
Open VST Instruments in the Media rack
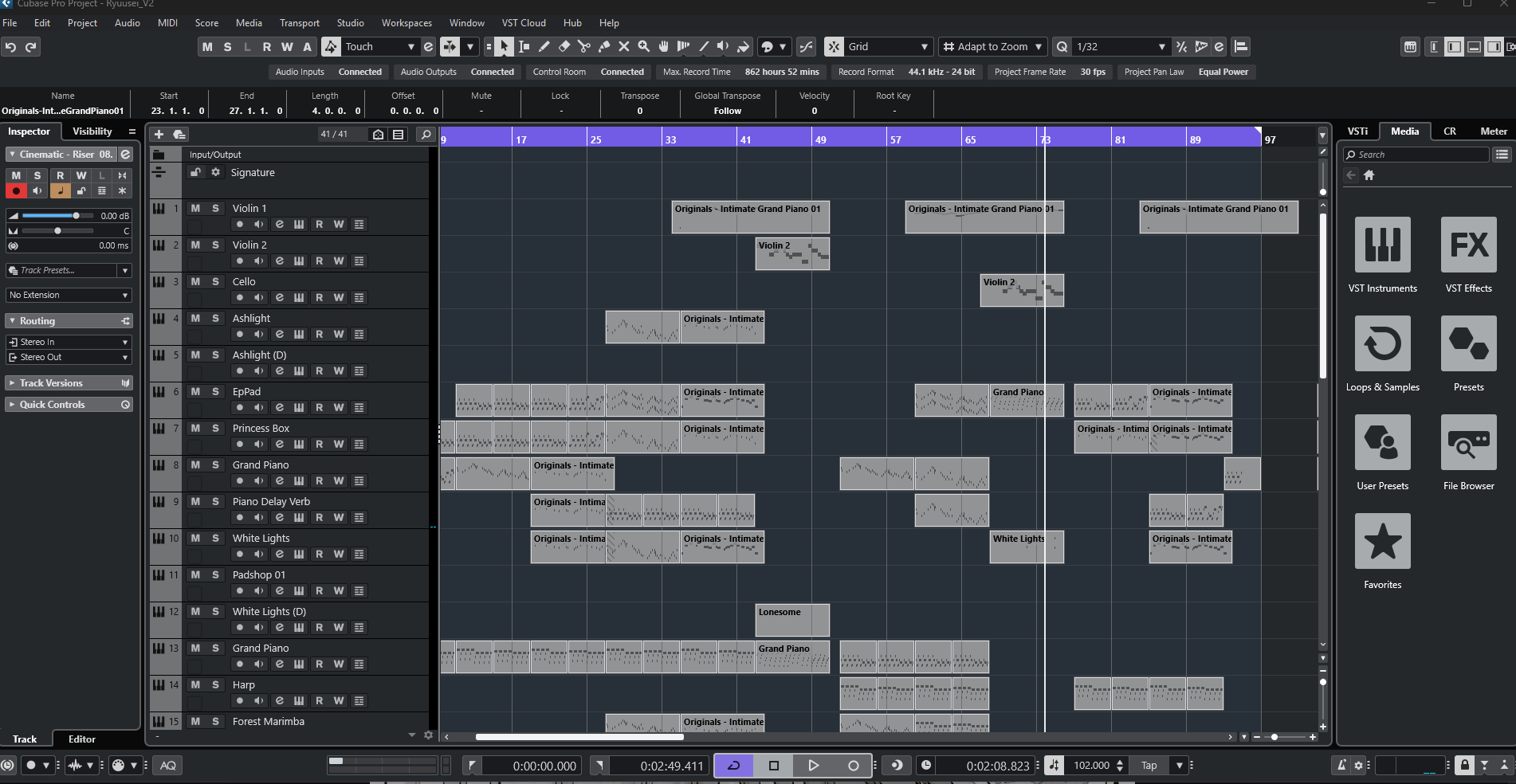[1382, 245]
